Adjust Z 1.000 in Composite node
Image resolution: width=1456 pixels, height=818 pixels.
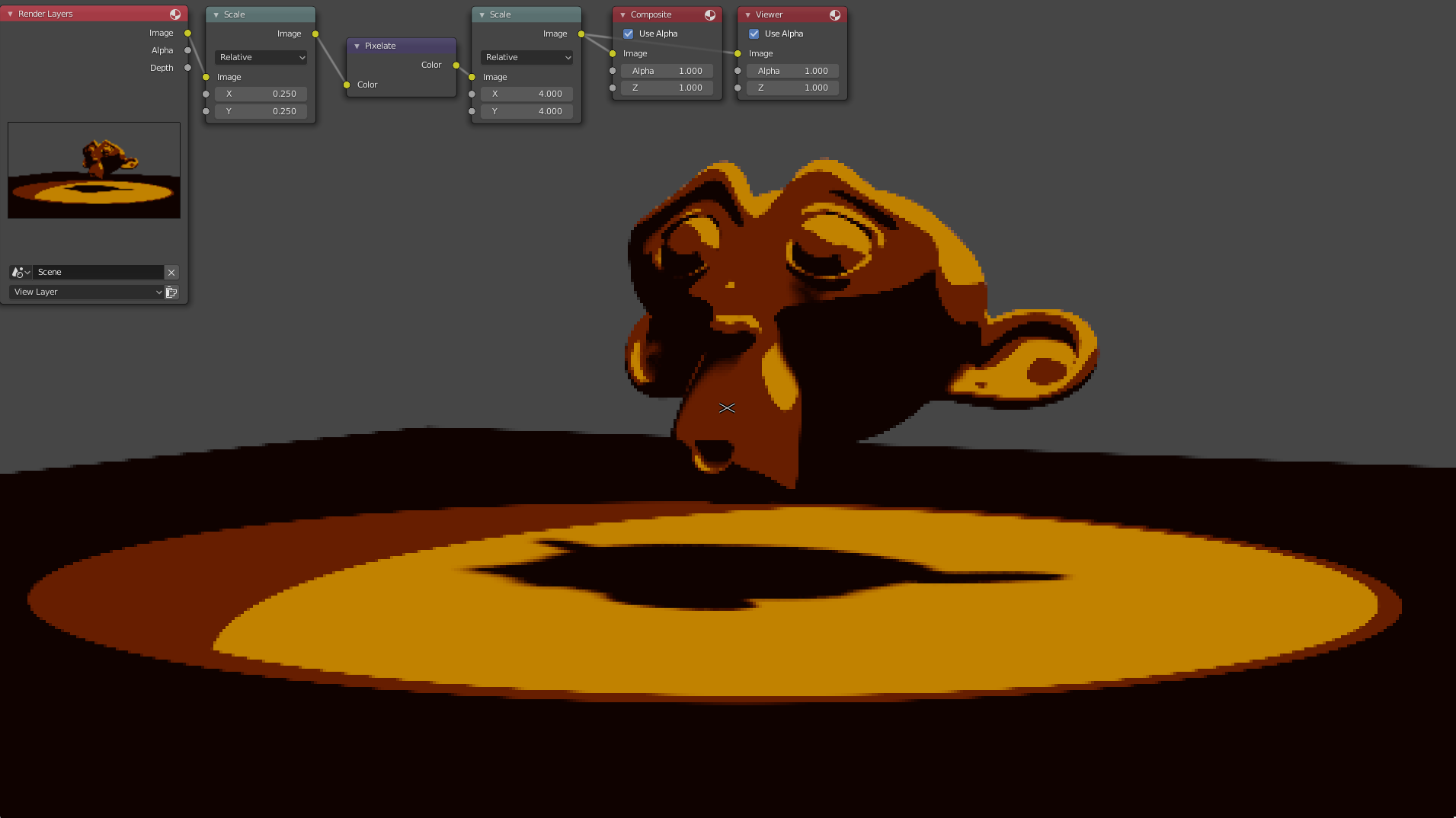667,88
